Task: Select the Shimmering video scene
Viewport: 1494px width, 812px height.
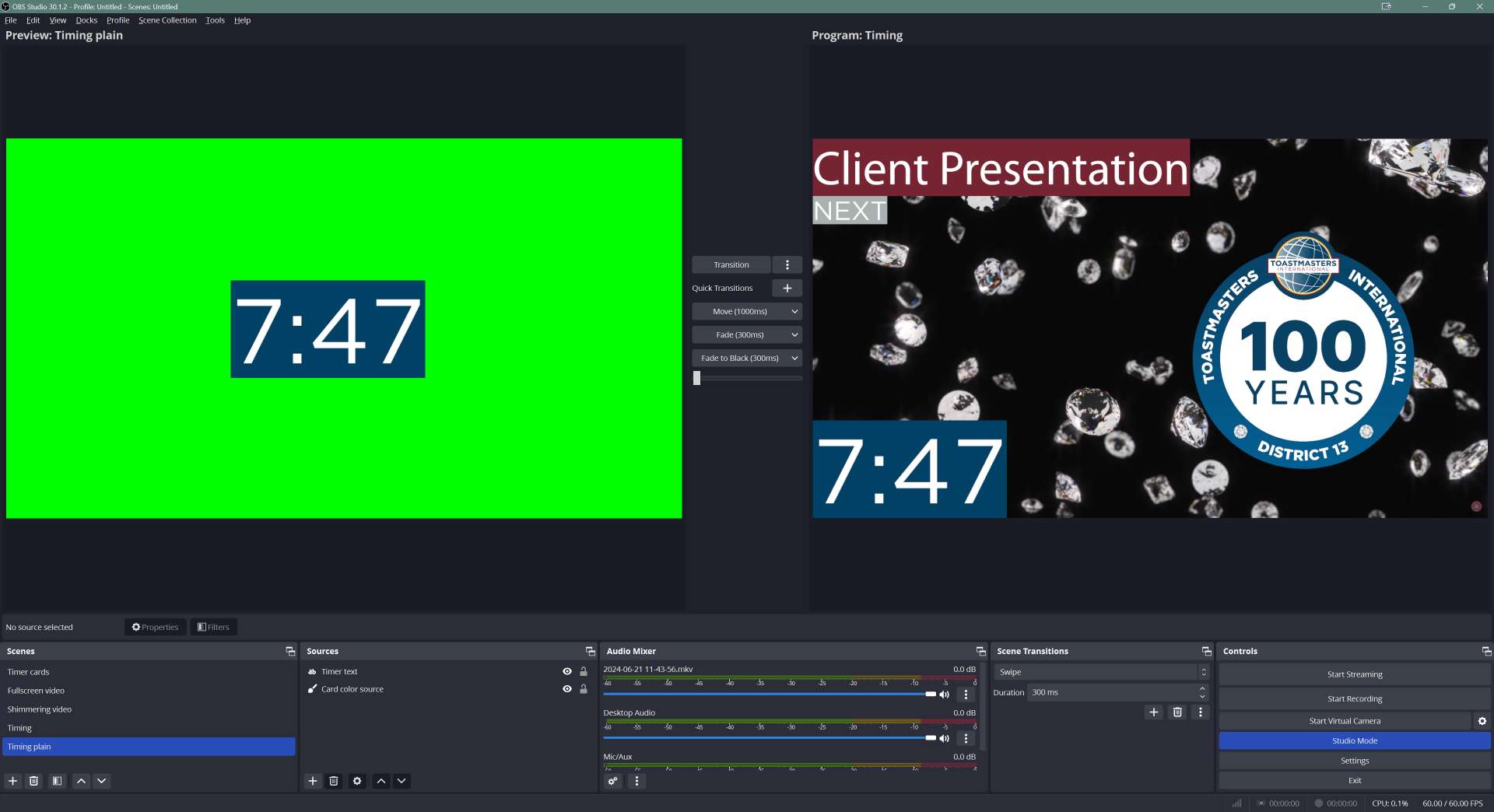Action: pos(40,709)
